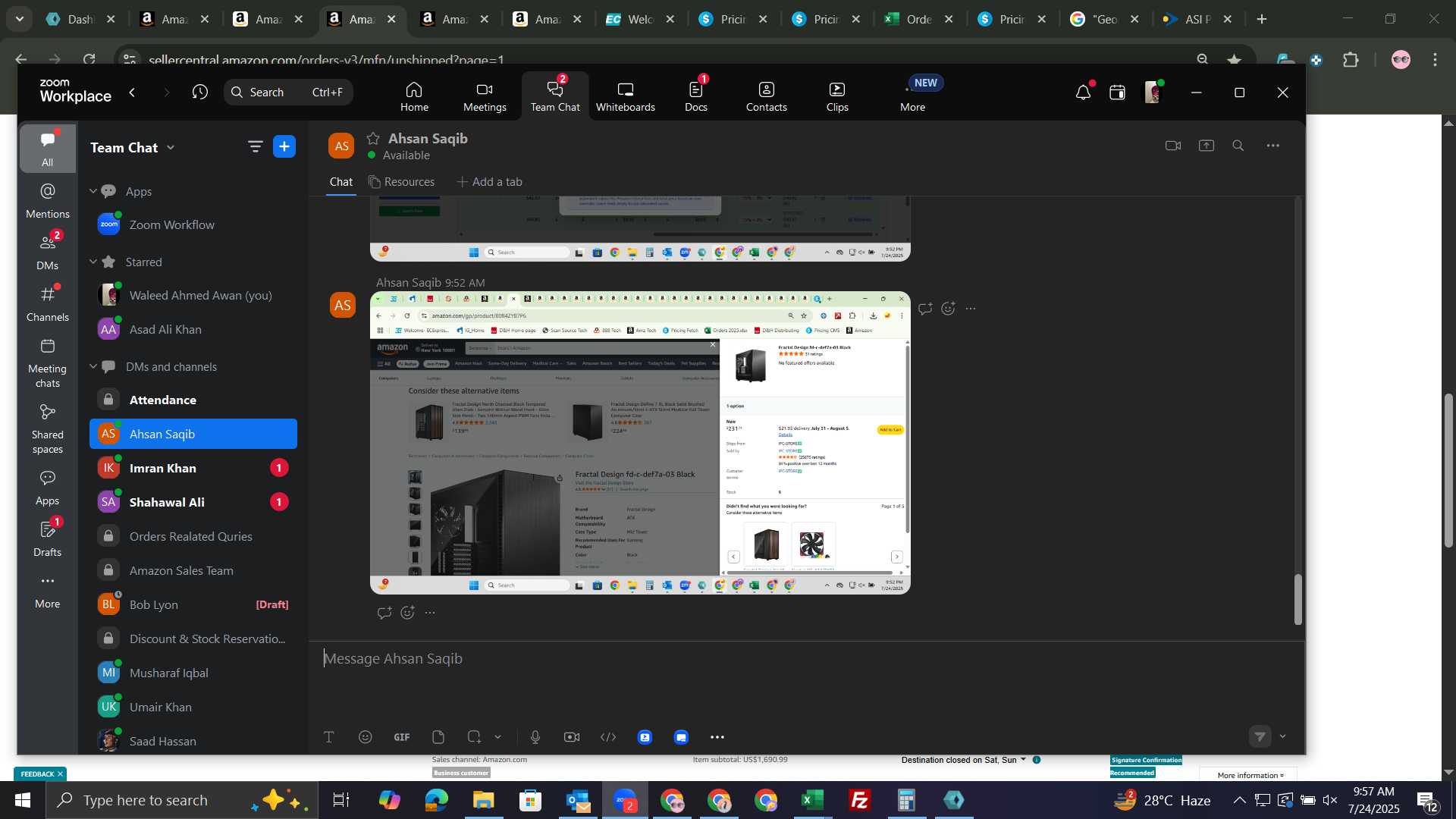
Task: Open chat with Imran Khan
Action: pos(193,468)
